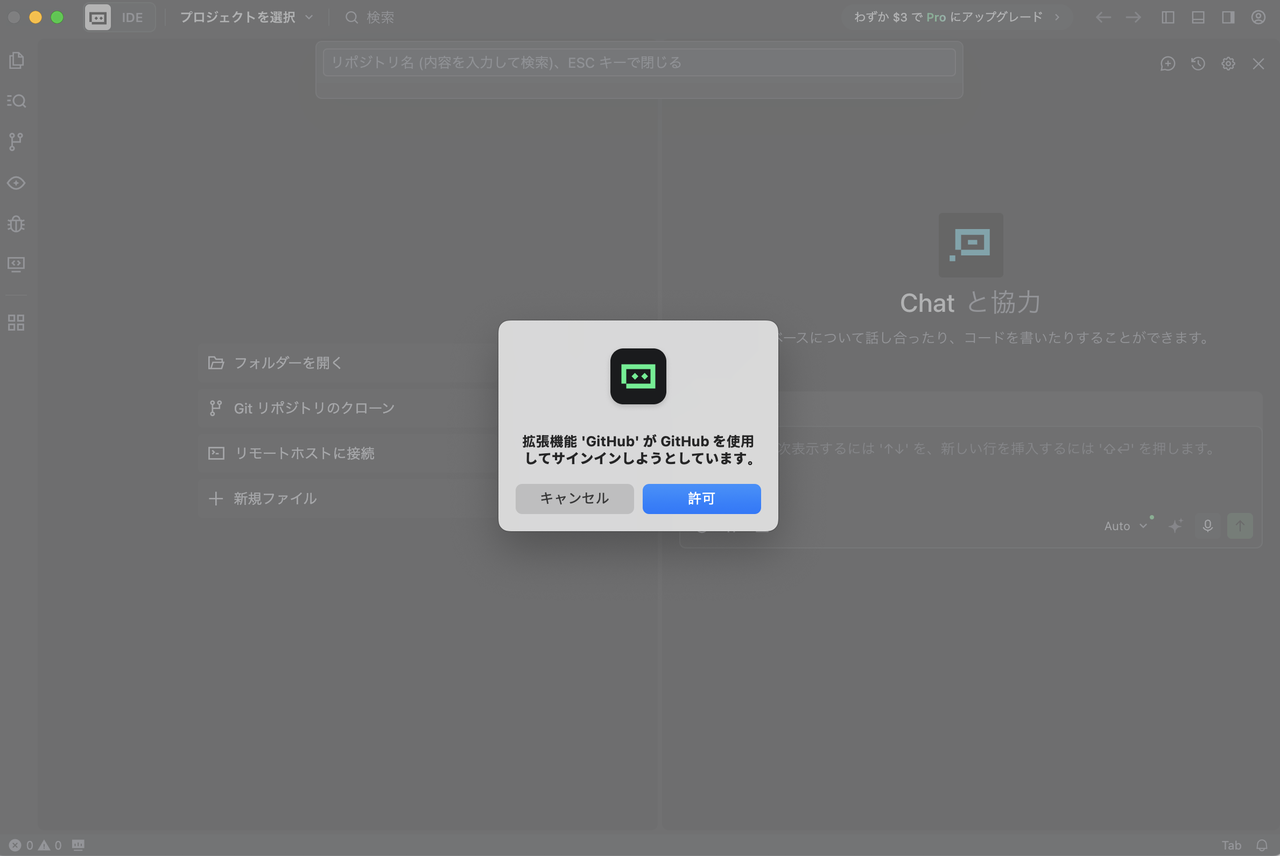
Task: Open the Explorer files icon in sidebar
Action: point(16,61)
